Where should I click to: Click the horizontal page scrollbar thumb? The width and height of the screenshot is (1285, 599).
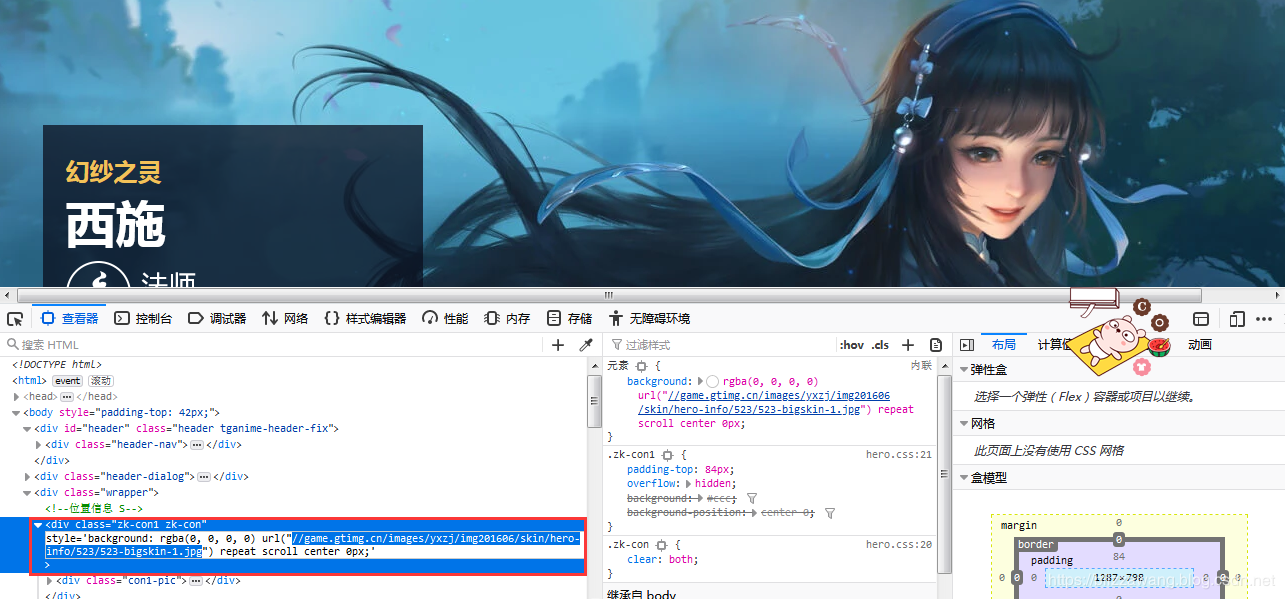click(607, 296)
